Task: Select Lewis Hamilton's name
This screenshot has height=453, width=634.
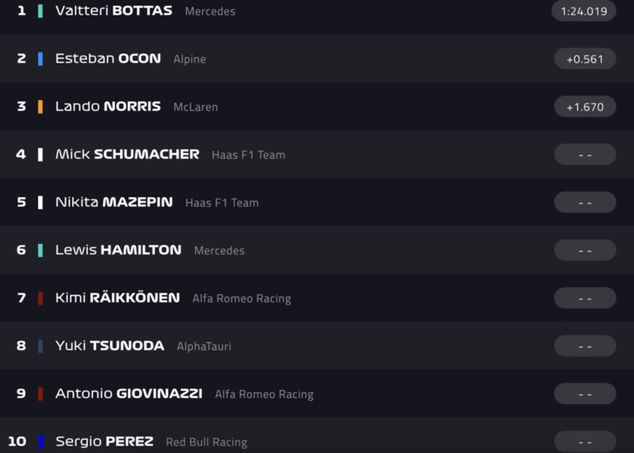Action: coord(118,250)
